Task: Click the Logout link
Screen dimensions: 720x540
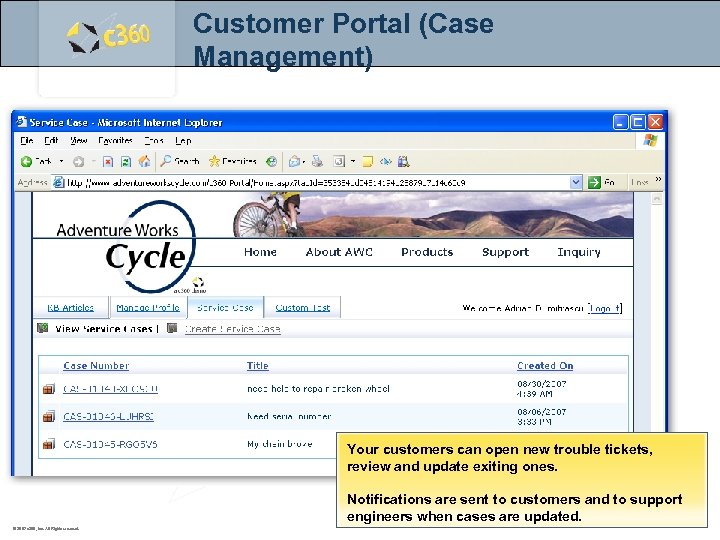Action: click(605, 308)
